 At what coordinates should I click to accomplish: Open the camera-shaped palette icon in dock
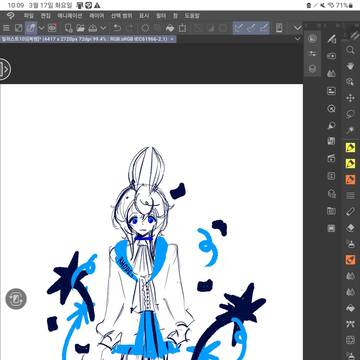(x=331, y=56)
